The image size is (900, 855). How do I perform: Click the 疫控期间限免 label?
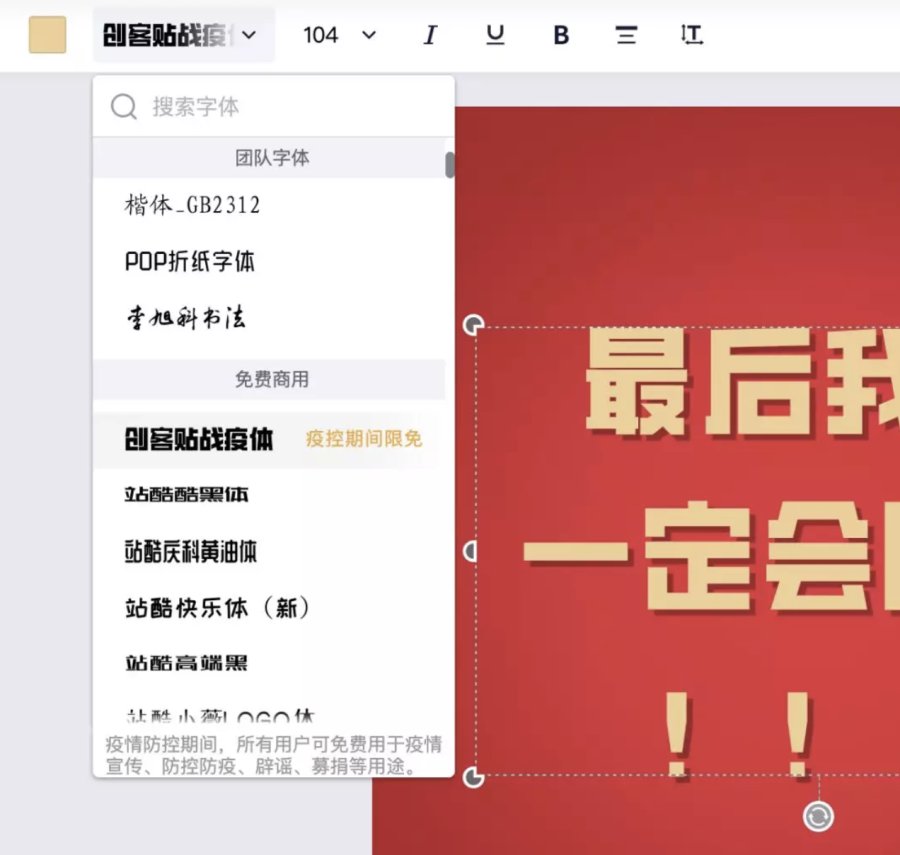tap(364, 438)
